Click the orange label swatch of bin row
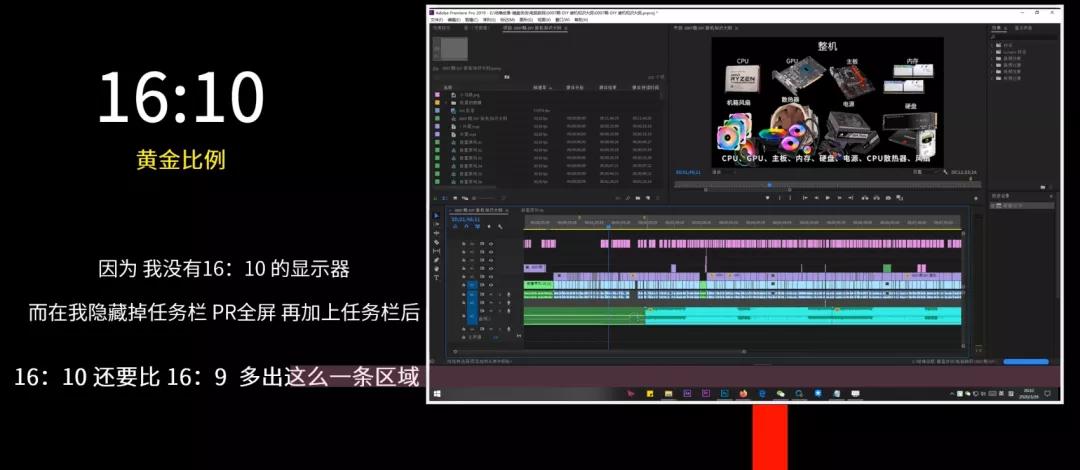This screenshot has height=470, width=1080. (437, 103)
